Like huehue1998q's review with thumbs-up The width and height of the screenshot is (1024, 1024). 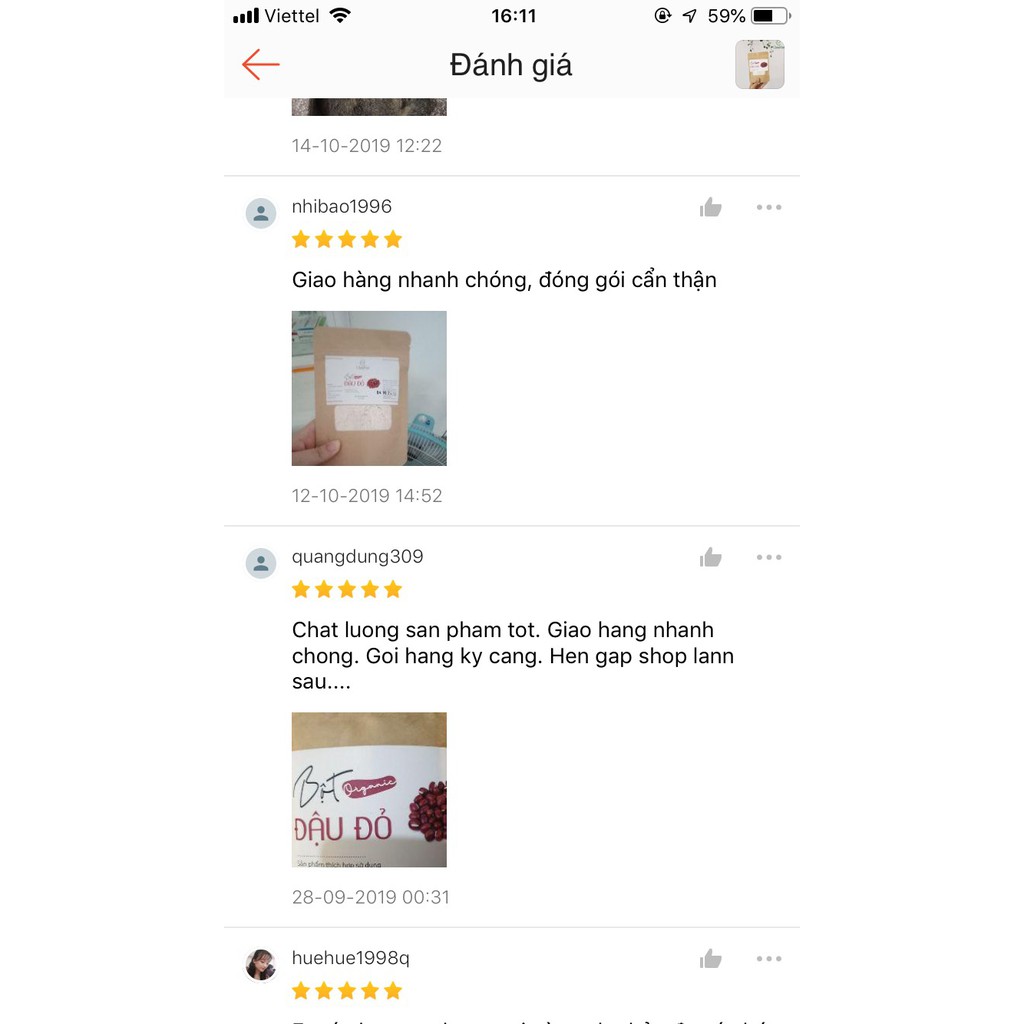click(711, 959)
